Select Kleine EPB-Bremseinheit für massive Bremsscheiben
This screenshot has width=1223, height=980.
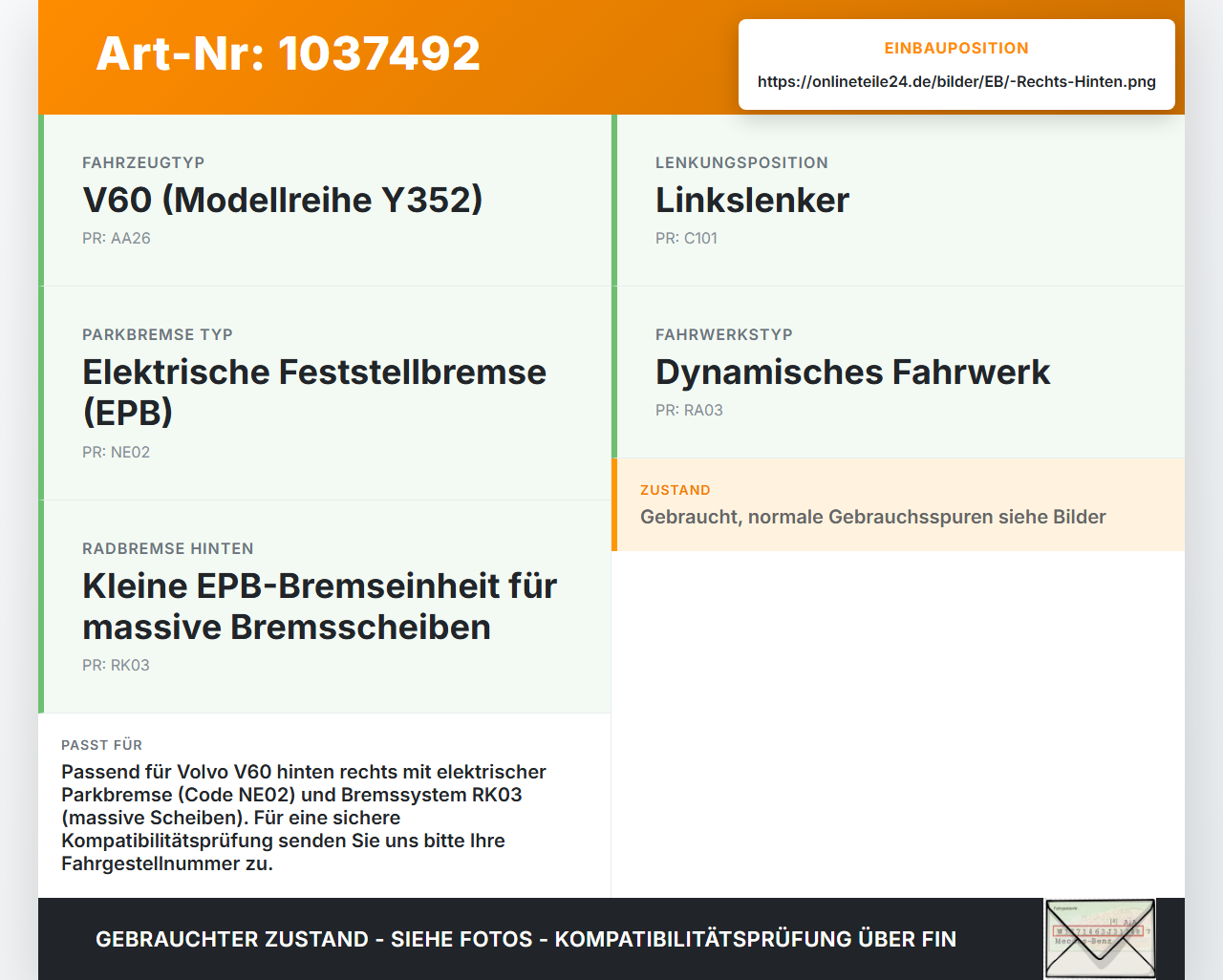(320, 606)
